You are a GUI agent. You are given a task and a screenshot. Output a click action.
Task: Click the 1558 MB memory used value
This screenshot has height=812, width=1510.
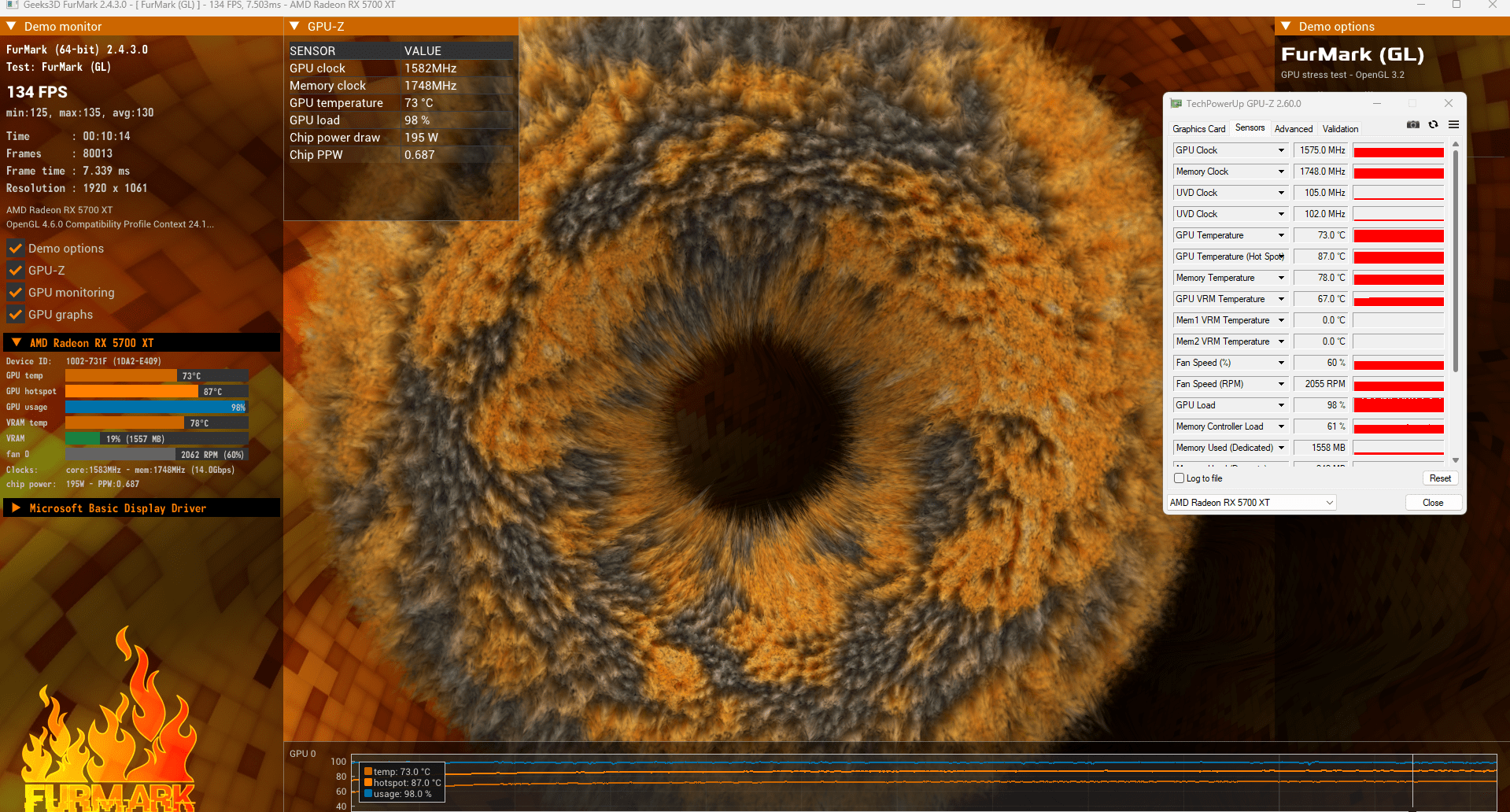click(1321, 448)
